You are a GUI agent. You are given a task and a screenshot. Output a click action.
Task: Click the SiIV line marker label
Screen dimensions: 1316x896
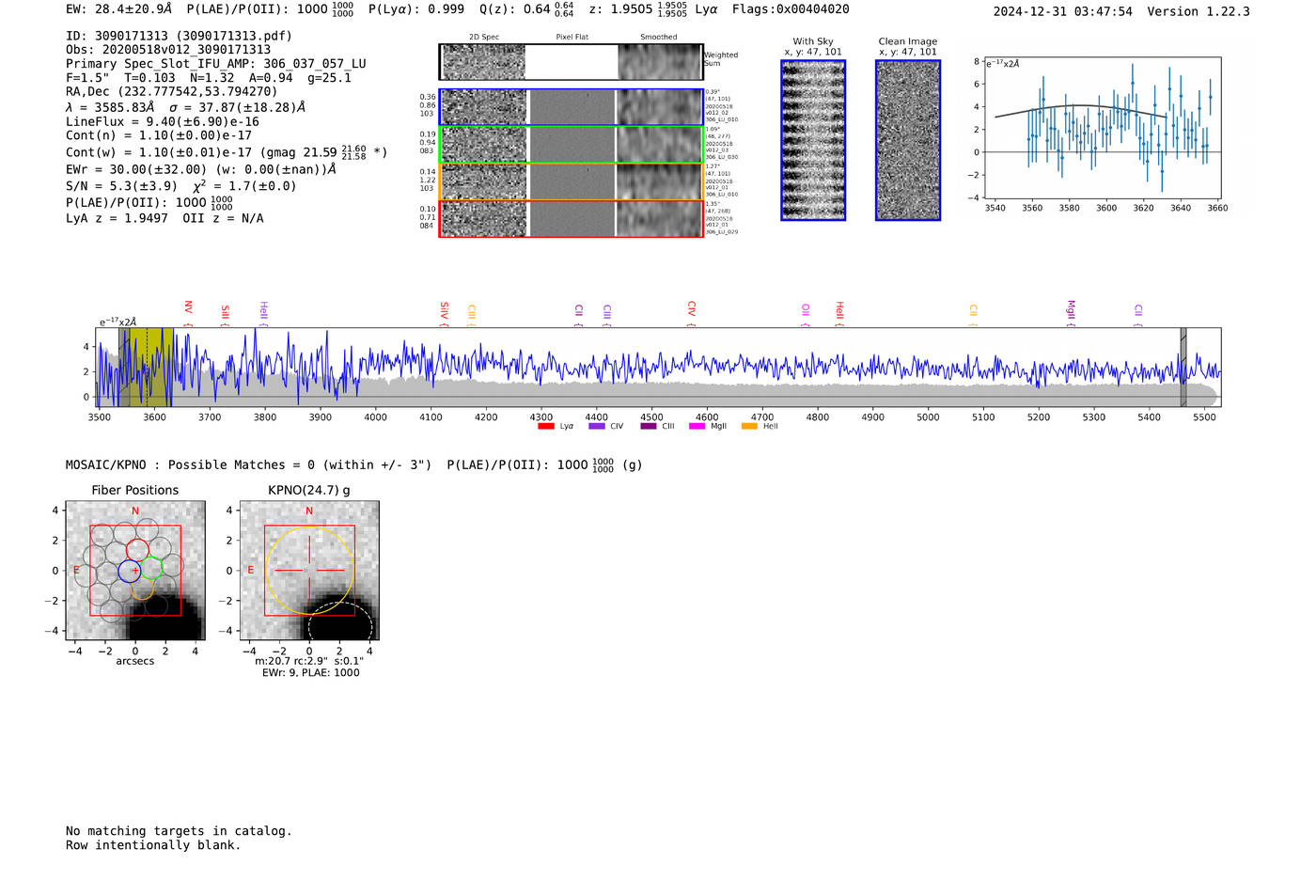(445, 313)
